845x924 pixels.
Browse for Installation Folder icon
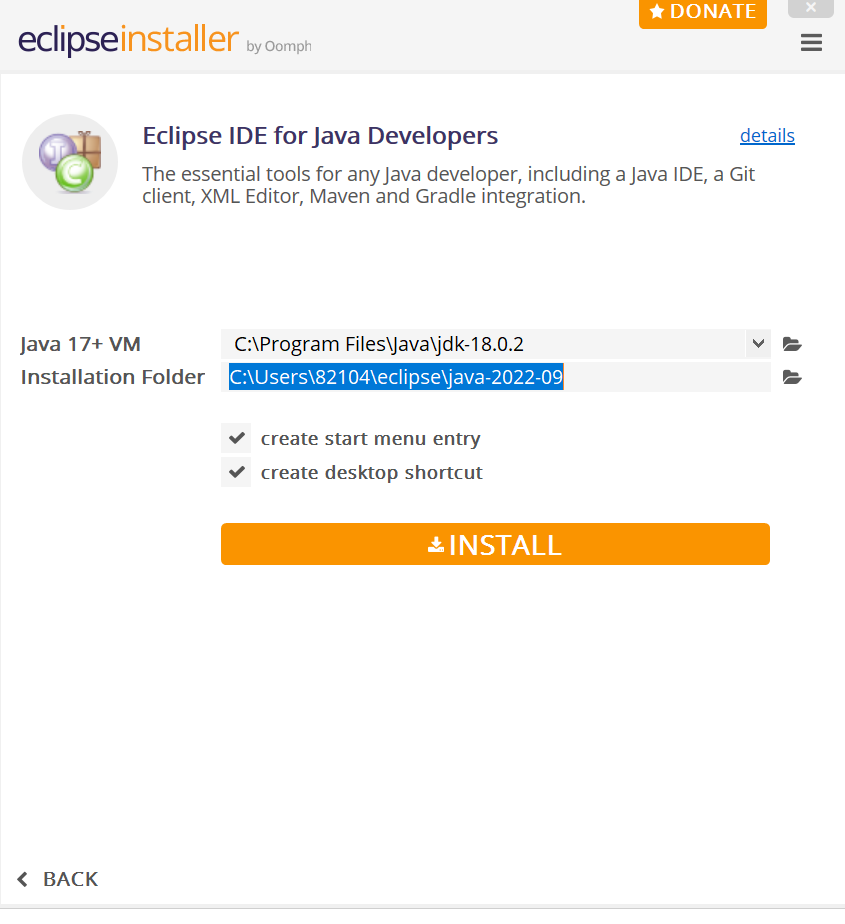[792, 377]
